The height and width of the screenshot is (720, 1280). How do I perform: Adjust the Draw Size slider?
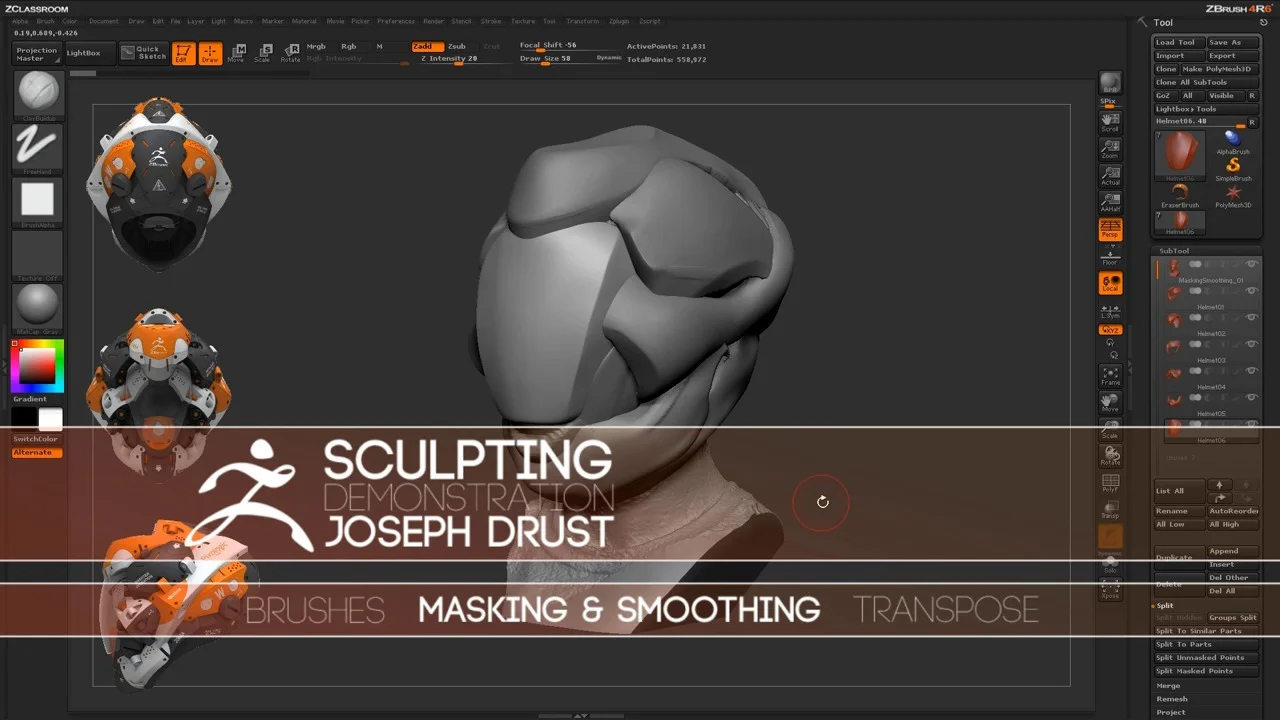[x=570, y=59]
